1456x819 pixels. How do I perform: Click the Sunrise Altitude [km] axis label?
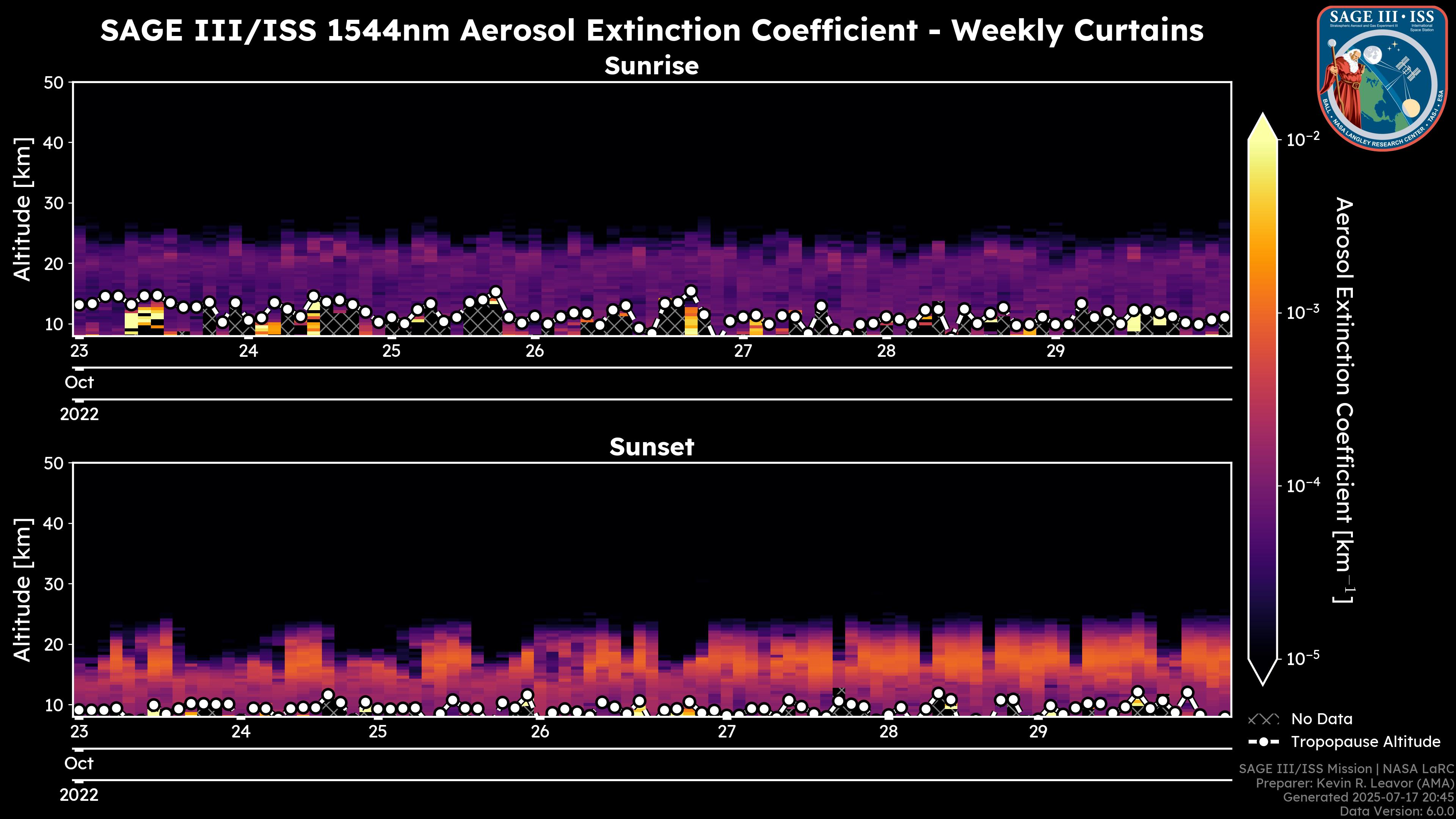tap(23, 209)
